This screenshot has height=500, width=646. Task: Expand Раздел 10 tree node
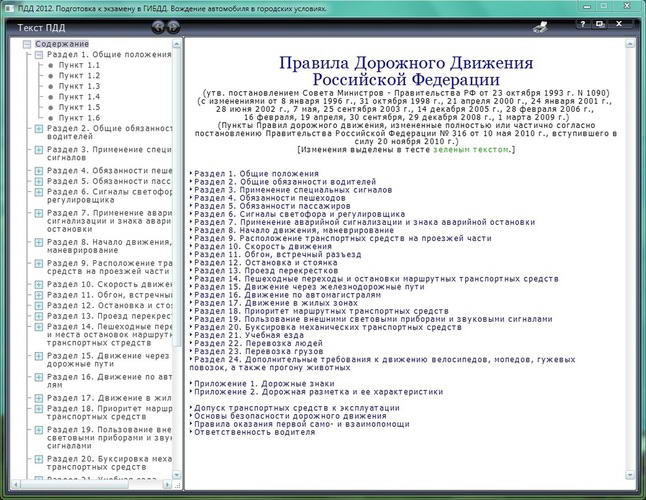pyautogui.click(x=39, y=285)
